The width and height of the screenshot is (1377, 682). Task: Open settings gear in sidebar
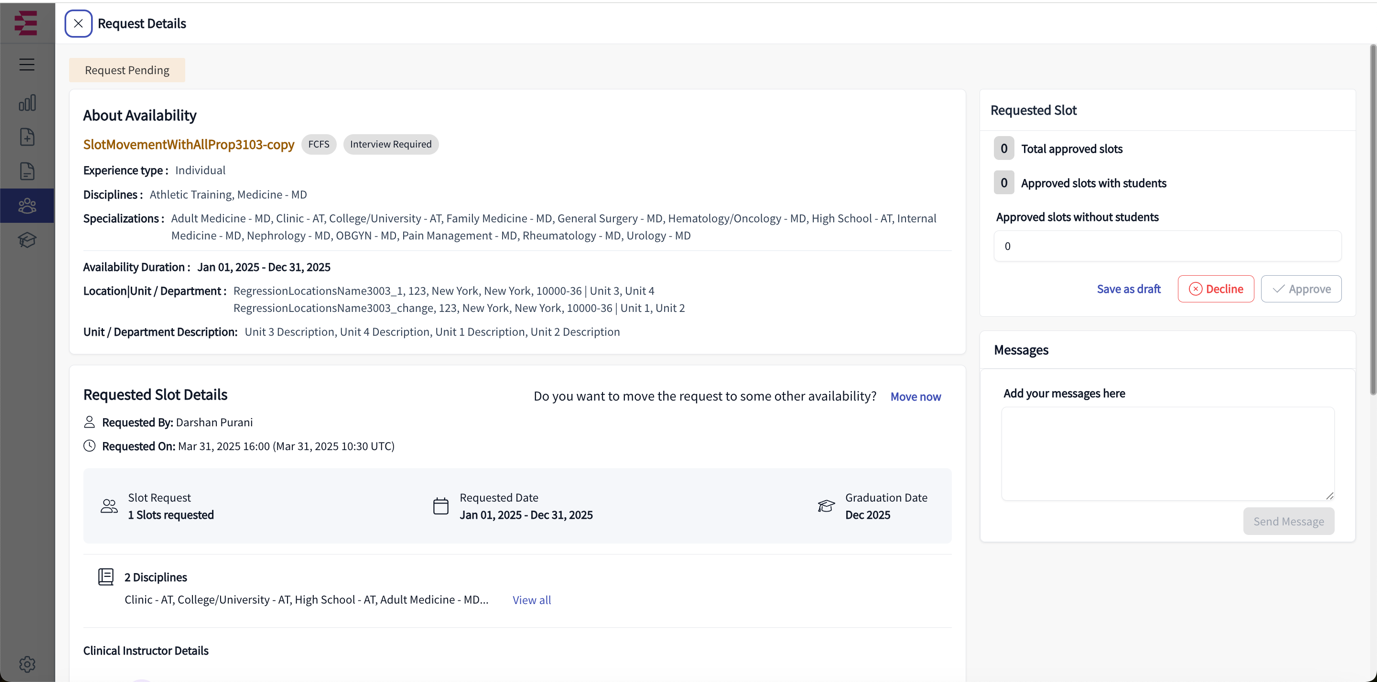point(27,664)
